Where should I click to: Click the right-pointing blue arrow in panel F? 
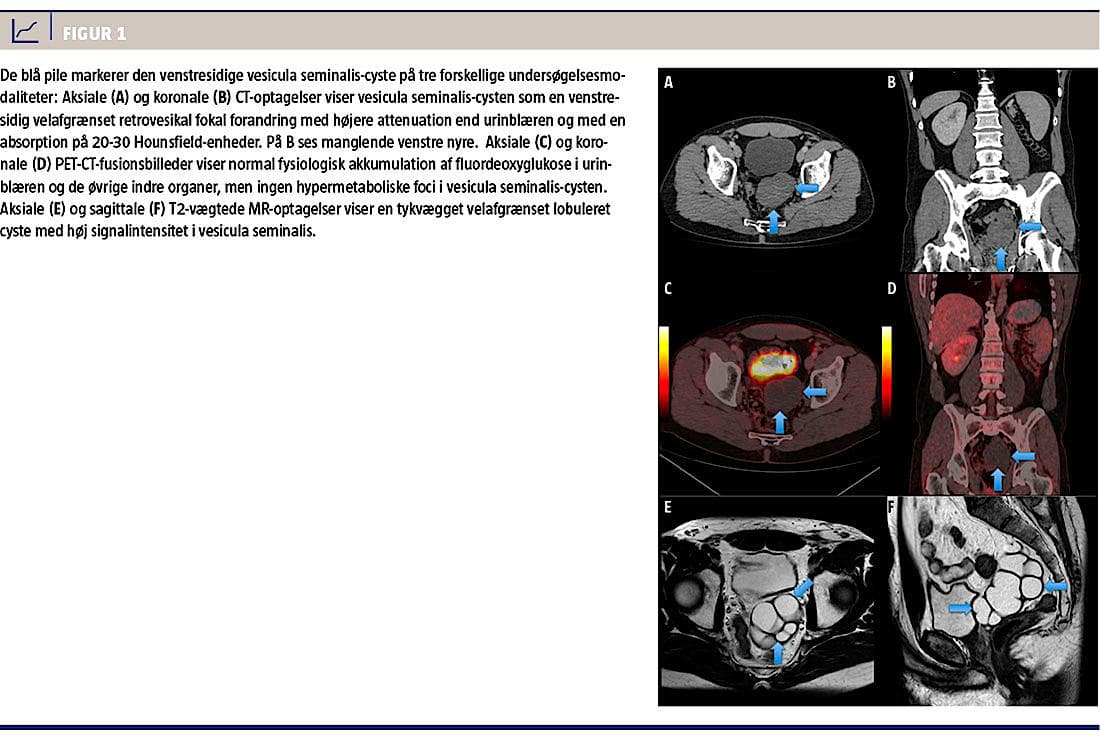click(958, 607)
